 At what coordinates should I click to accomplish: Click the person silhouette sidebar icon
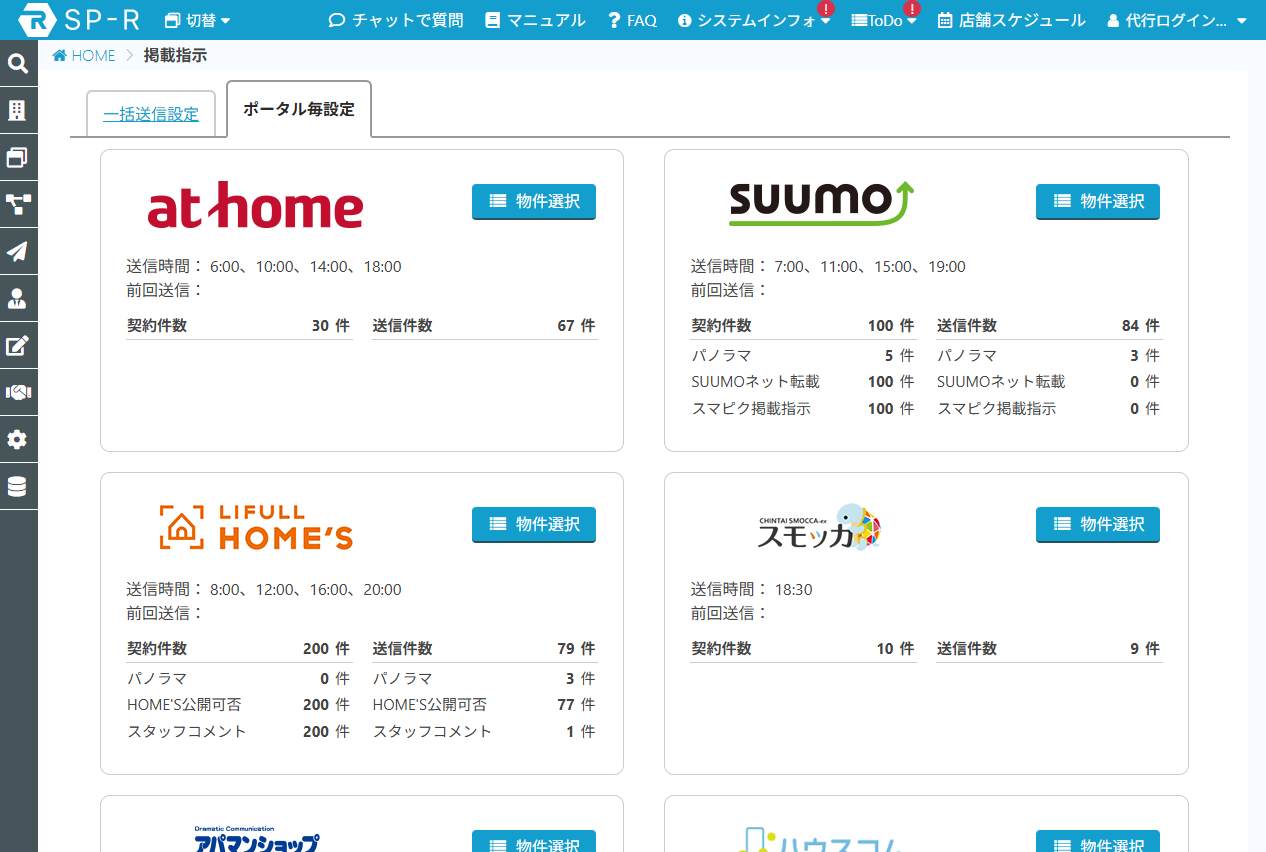[18, 299]
